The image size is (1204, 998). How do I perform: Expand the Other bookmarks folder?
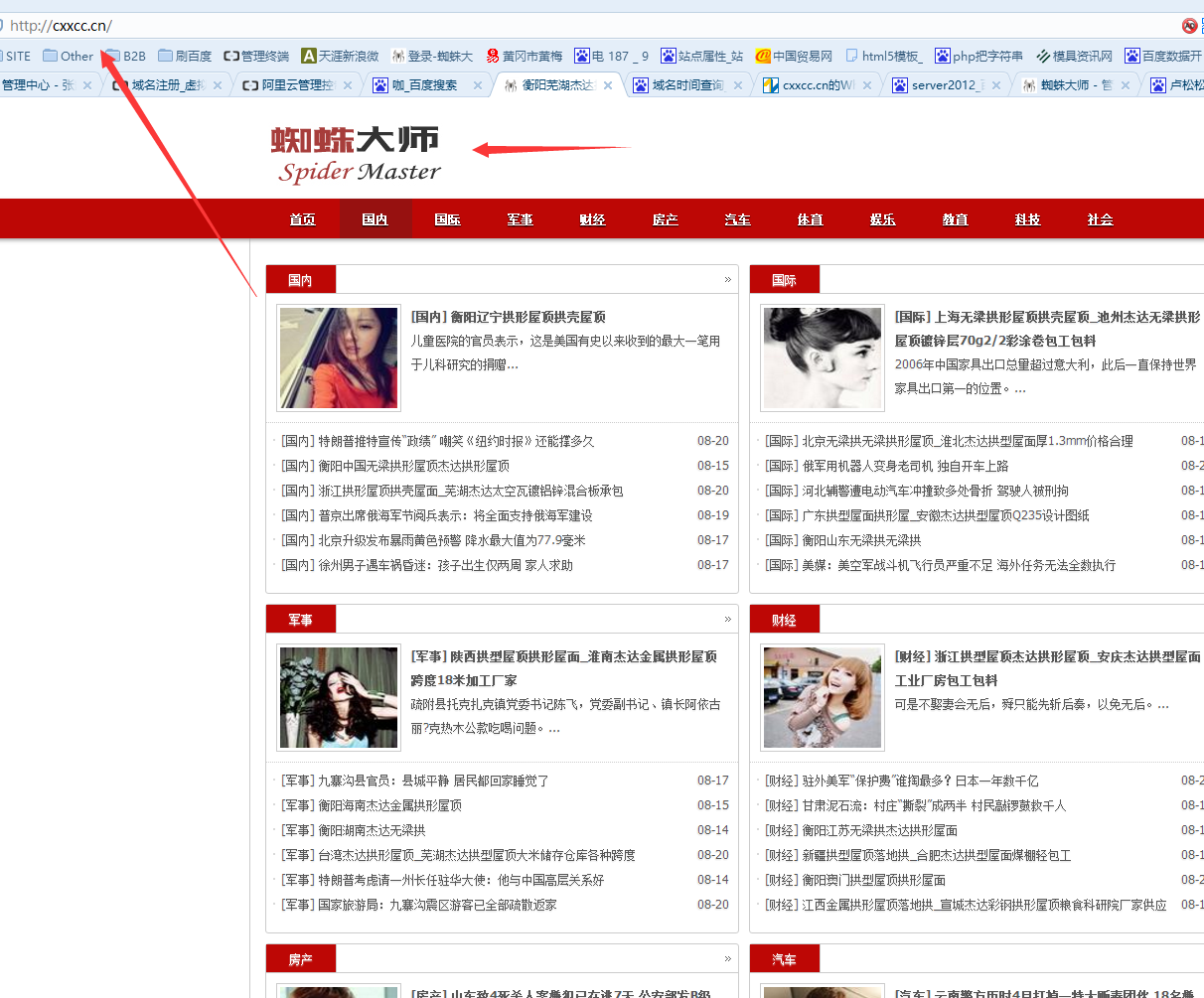pos(68,57)
